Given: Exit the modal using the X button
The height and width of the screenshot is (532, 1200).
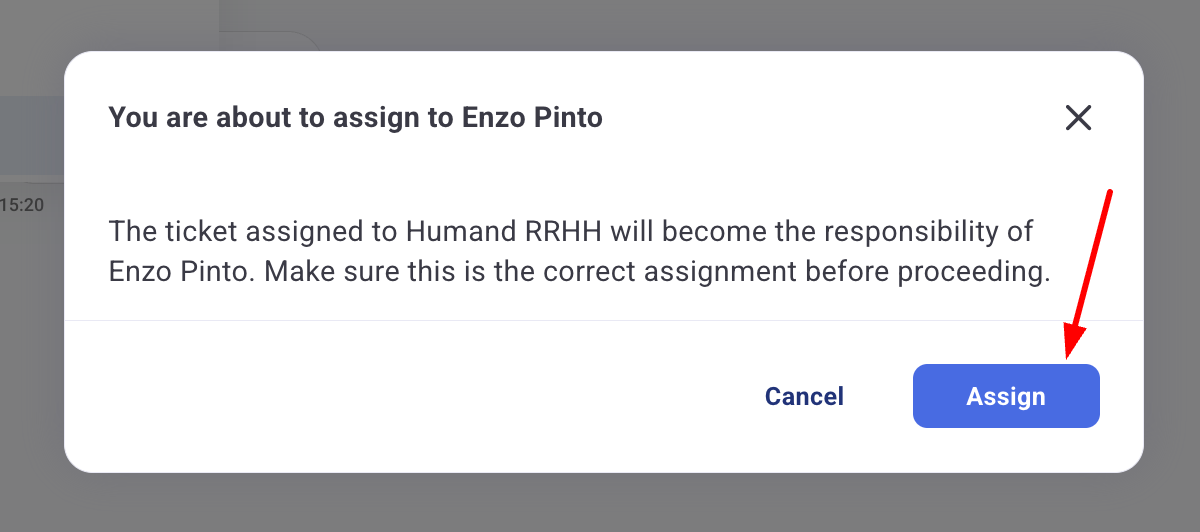Looking at the screenshot, I should coord(1078,118).
